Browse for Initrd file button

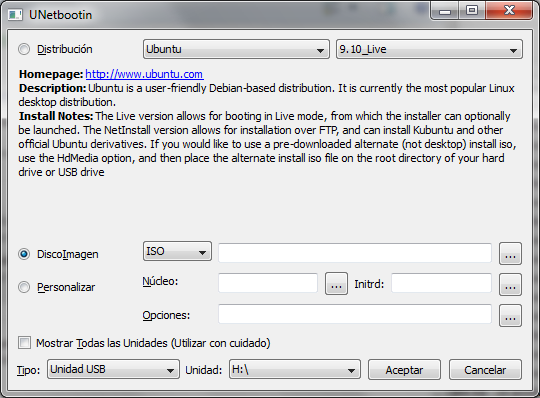tap(510, 285)
